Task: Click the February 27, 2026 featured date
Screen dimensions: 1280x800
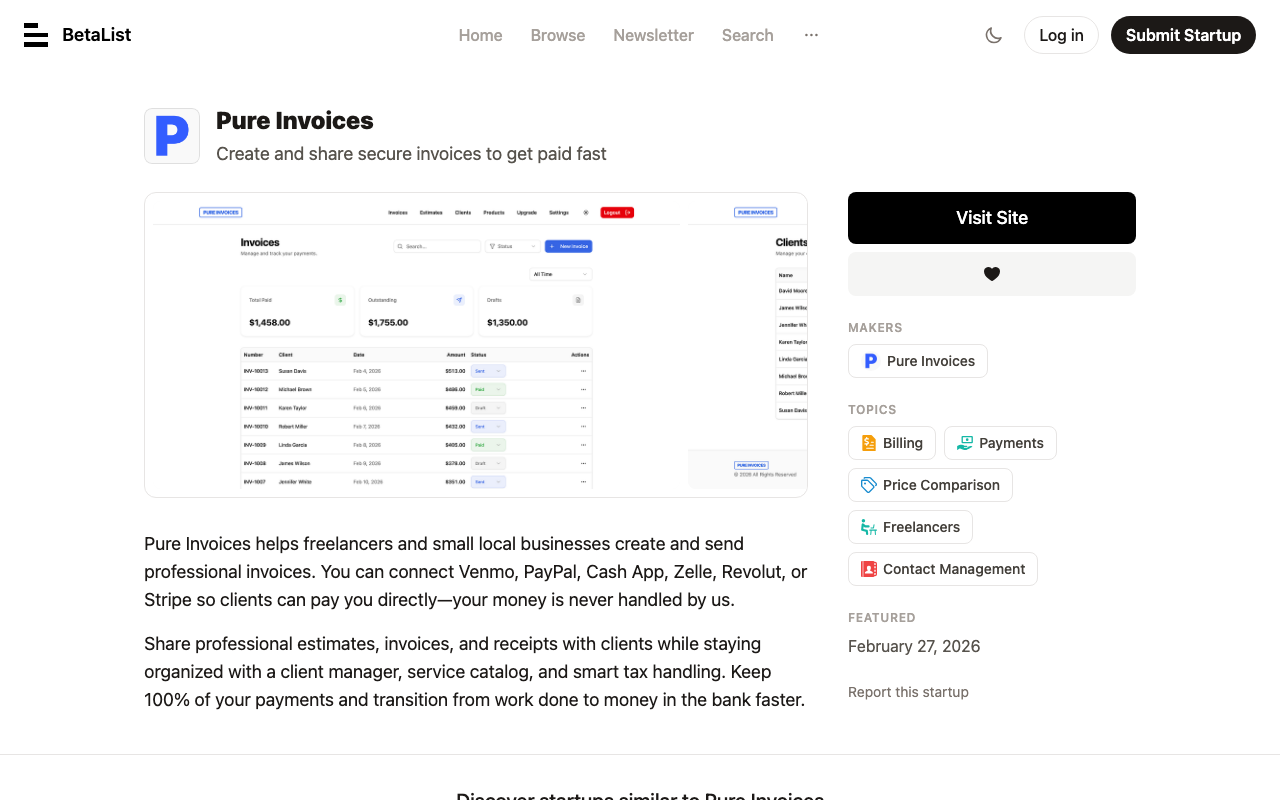Action: click(914, 646)
